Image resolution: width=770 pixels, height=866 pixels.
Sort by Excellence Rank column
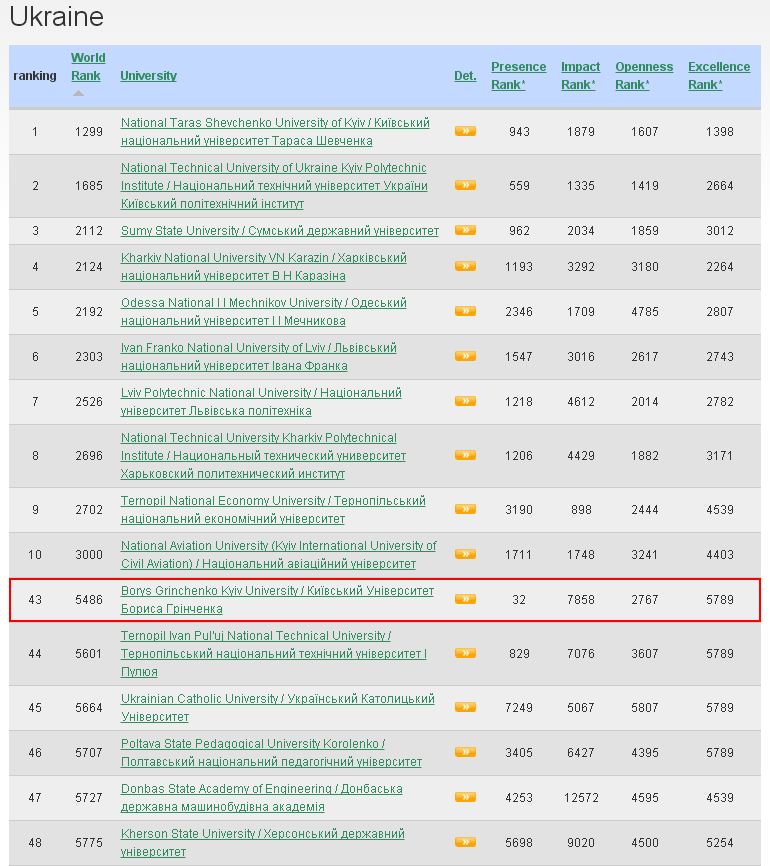719,76
